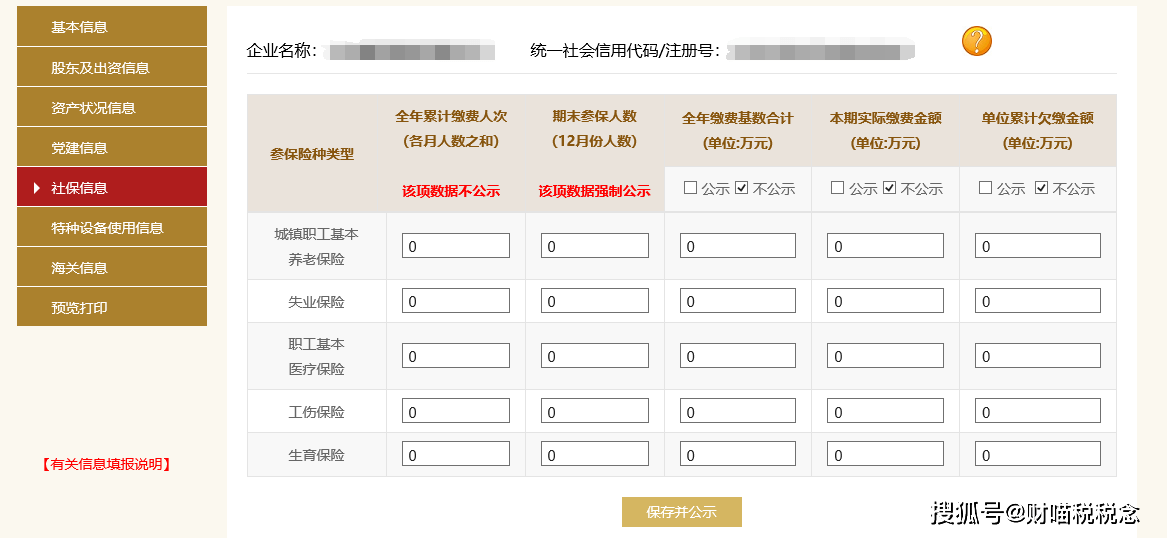The width and height of the screenshot is (1167, 538).
Task: Check 公示 under 本期实际缴费金额
Action: (837, 188)
